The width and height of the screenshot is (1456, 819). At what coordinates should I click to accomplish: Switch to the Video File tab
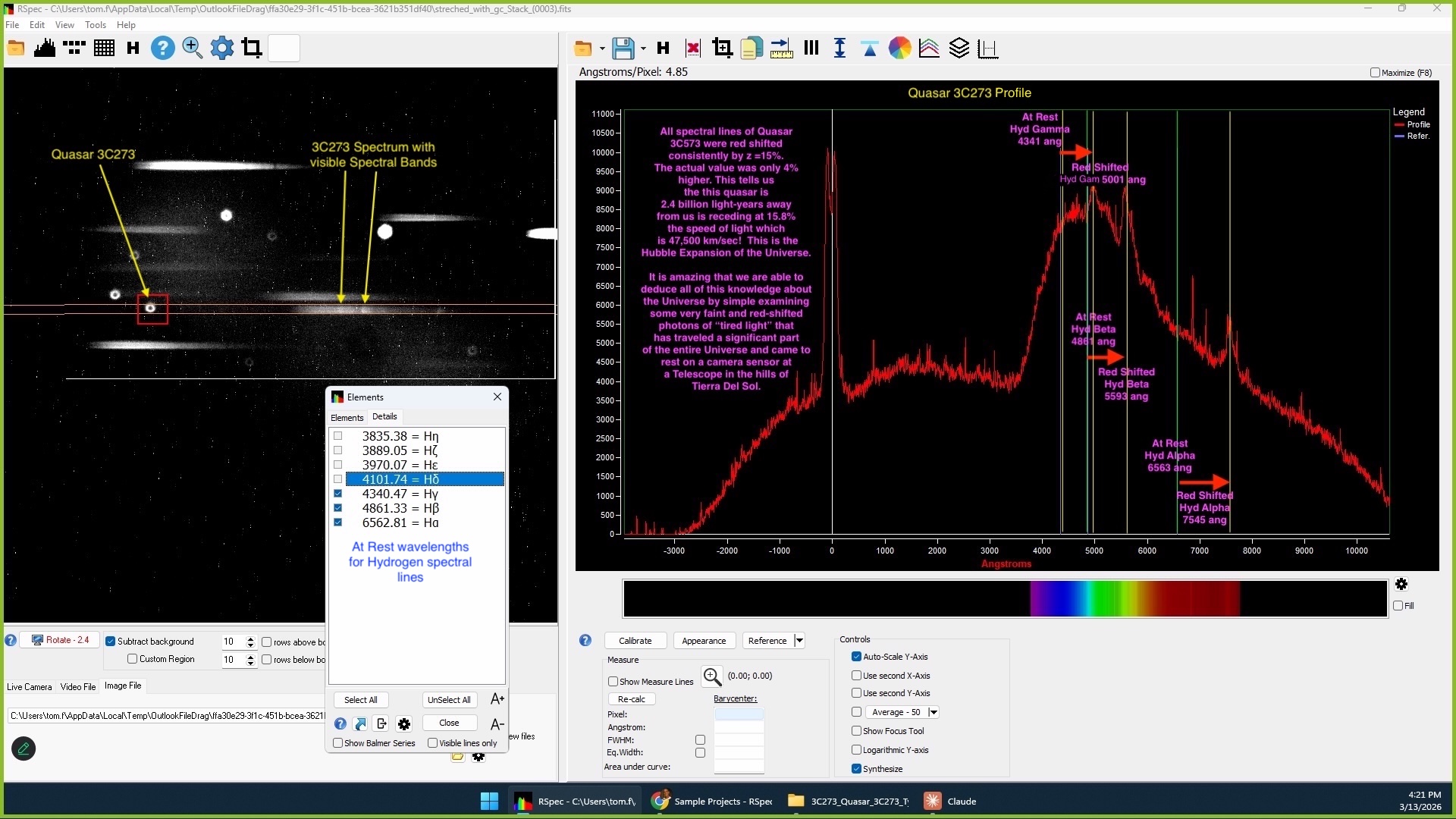click(x=78, y=687)
